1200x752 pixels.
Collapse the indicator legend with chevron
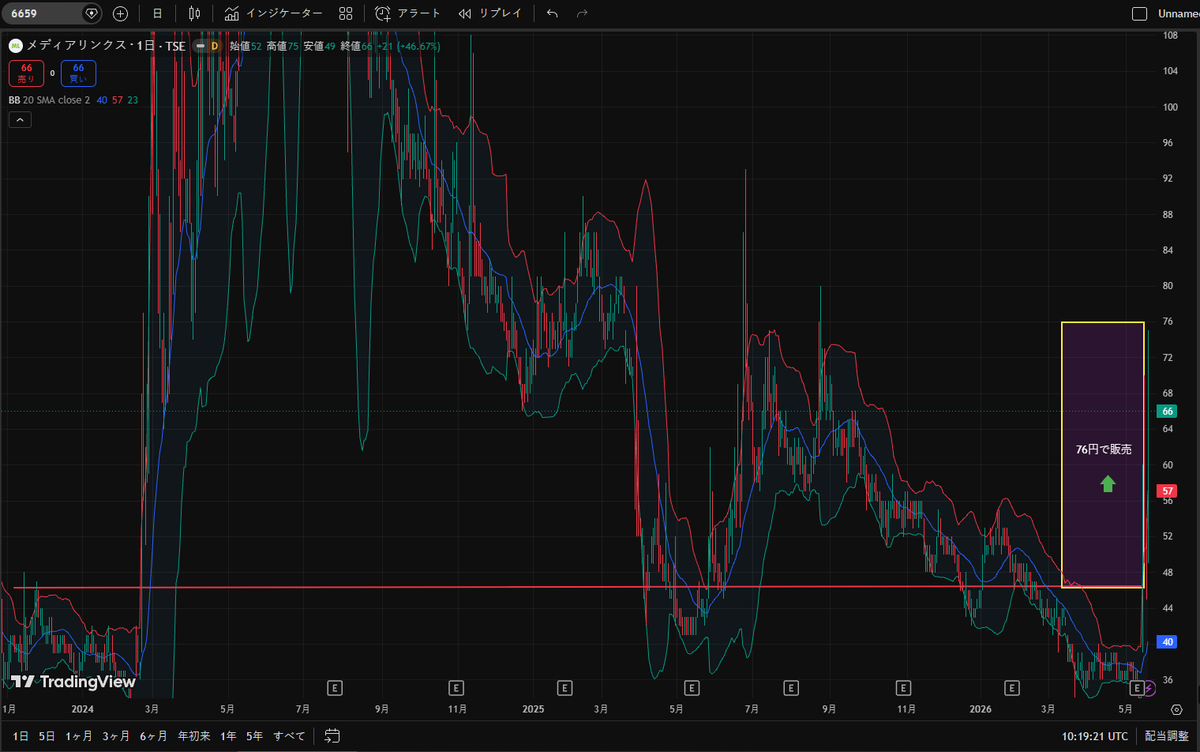coord(20,120)
